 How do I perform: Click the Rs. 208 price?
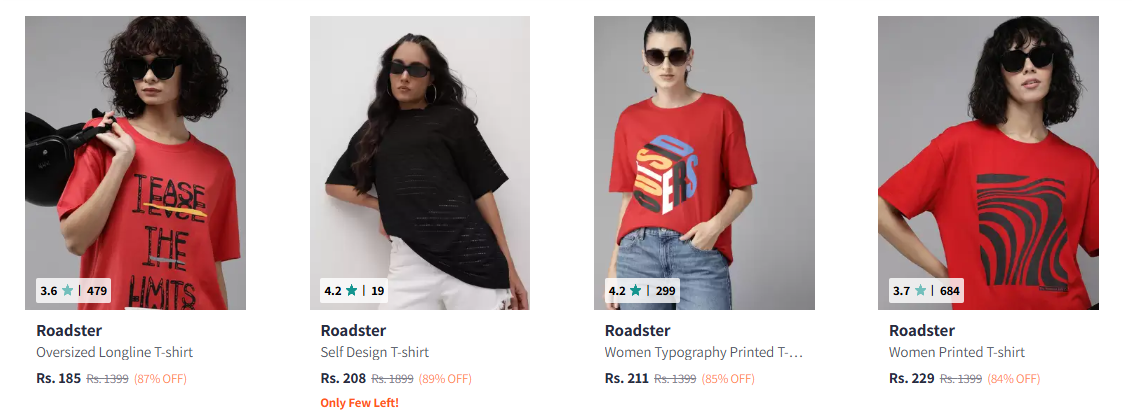(344, 378)
